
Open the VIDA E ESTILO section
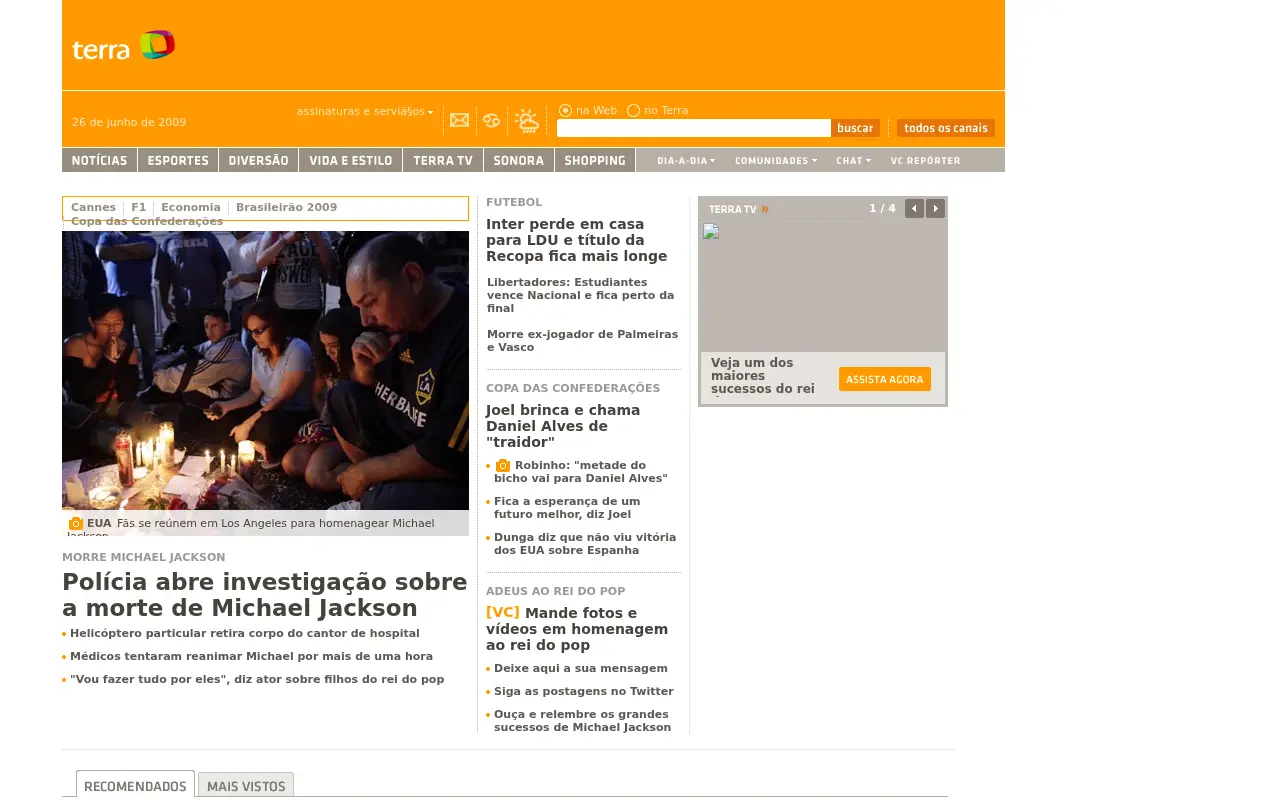click(x=350, y=160)
